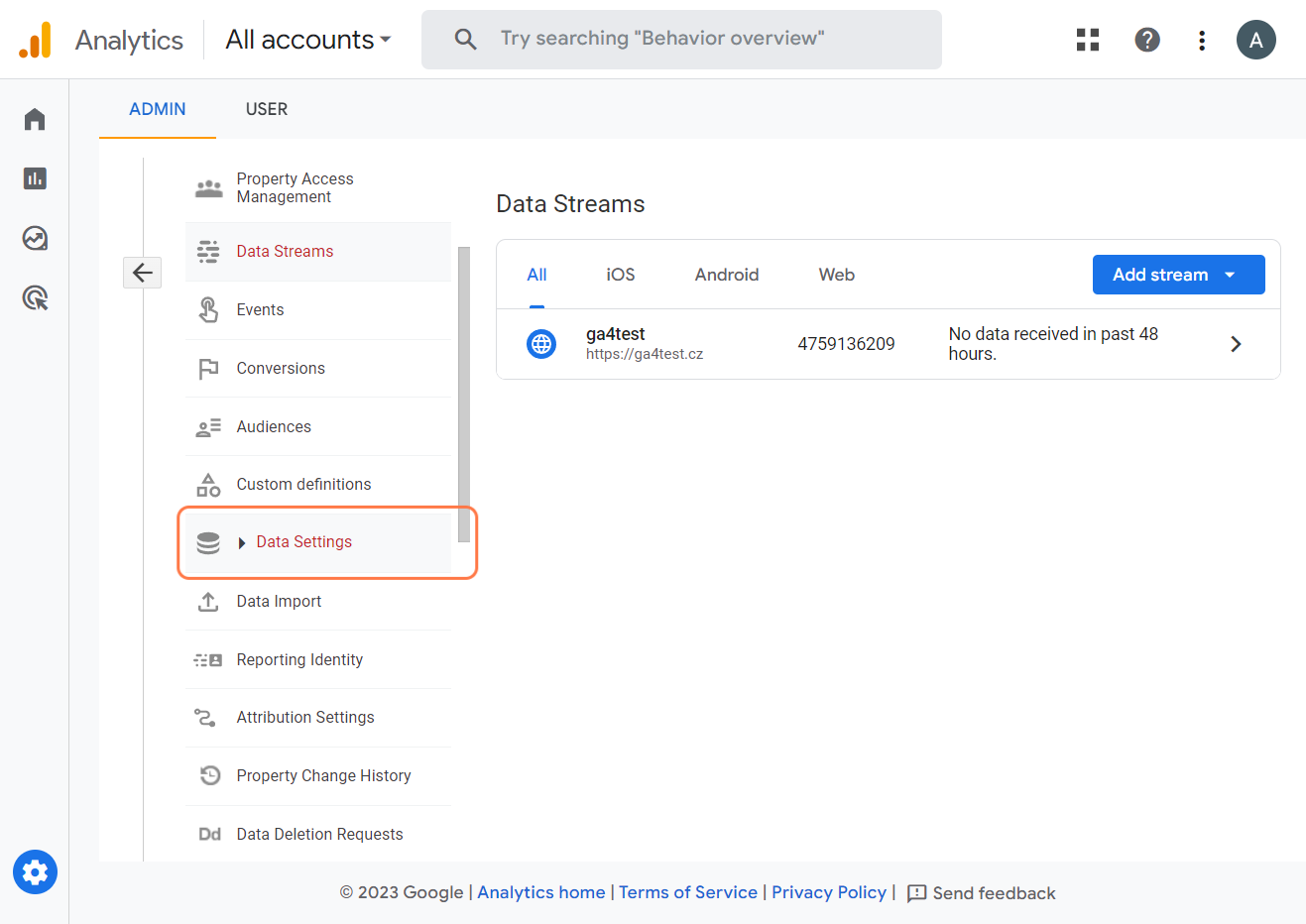Click the Property Change History clock icon
The height and width of the screenshot is (924, 1306).
(x=210, y=775)
